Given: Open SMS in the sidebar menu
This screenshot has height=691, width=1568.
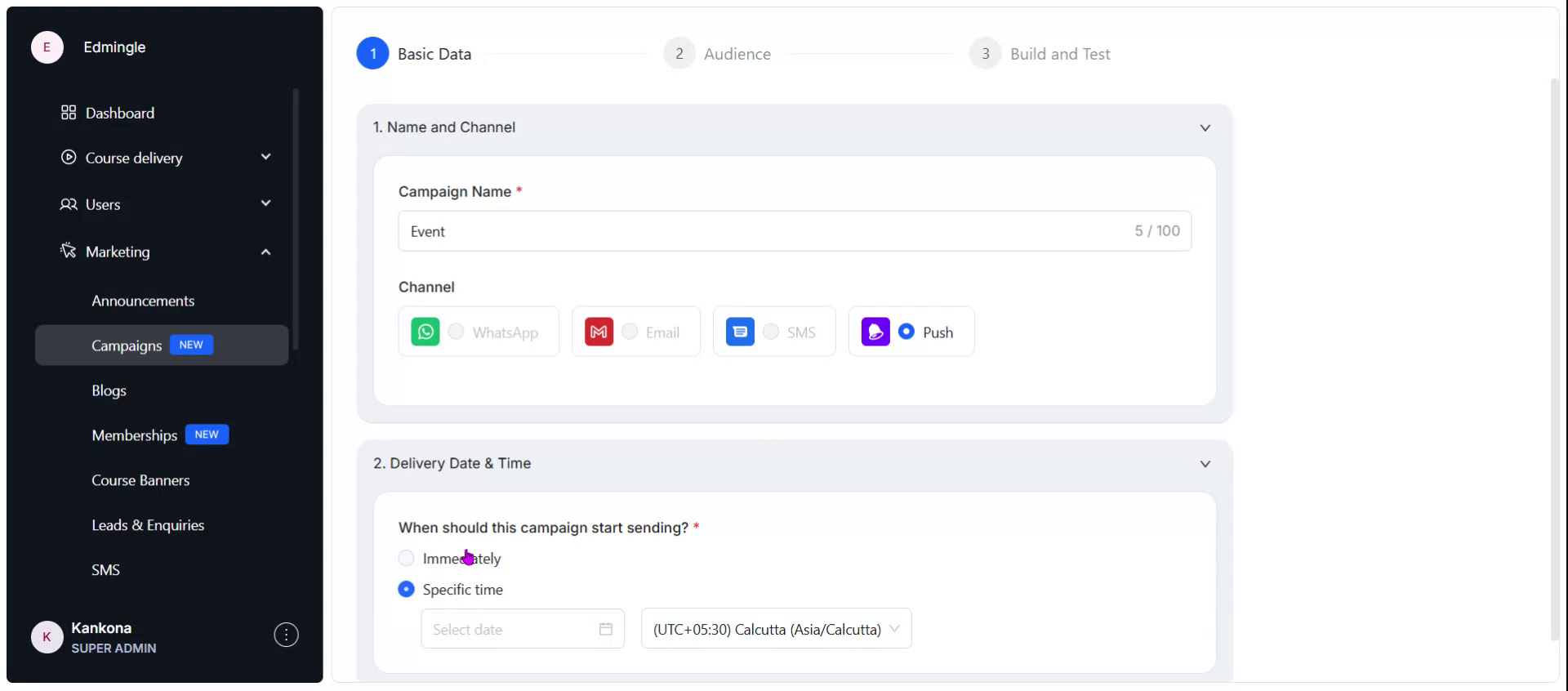Looking at the screenshot, I should [105, 570].
